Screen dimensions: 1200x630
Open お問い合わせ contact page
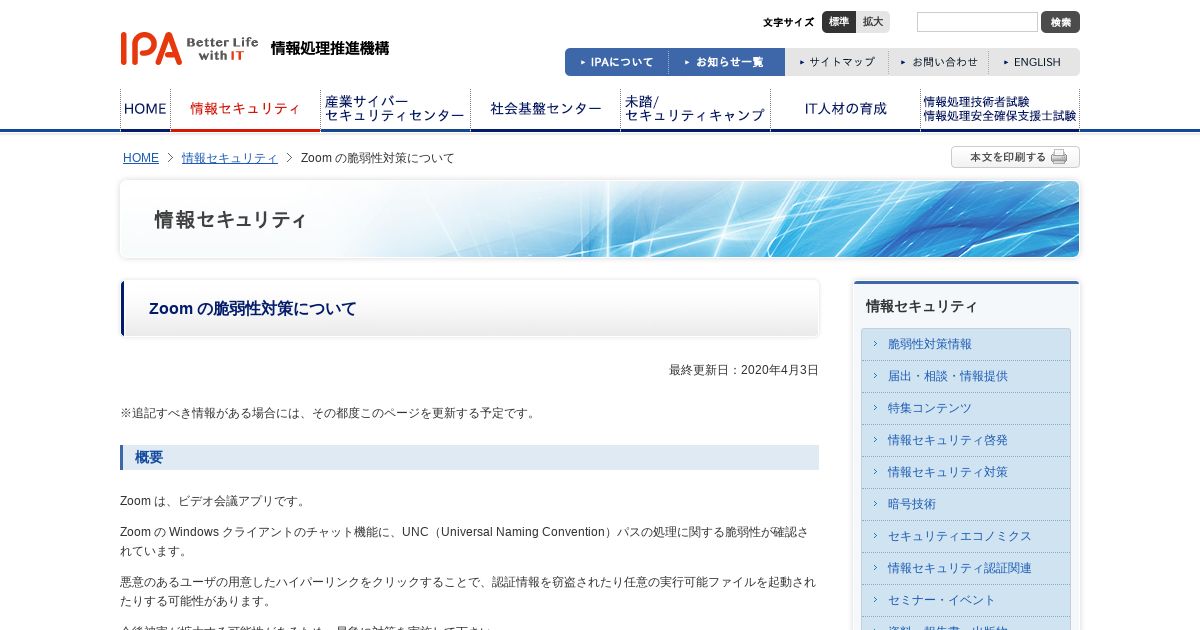click(939, 62)
